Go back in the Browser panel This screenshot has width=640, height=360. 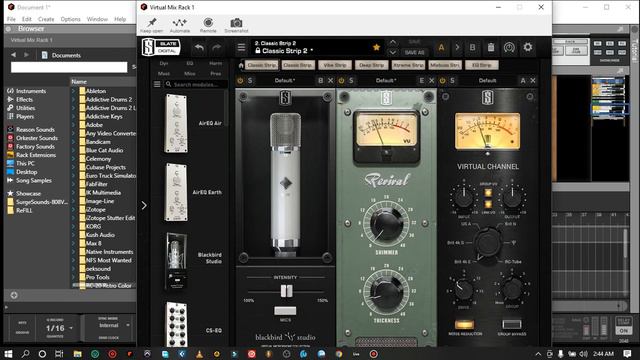(x=13, y=55)
